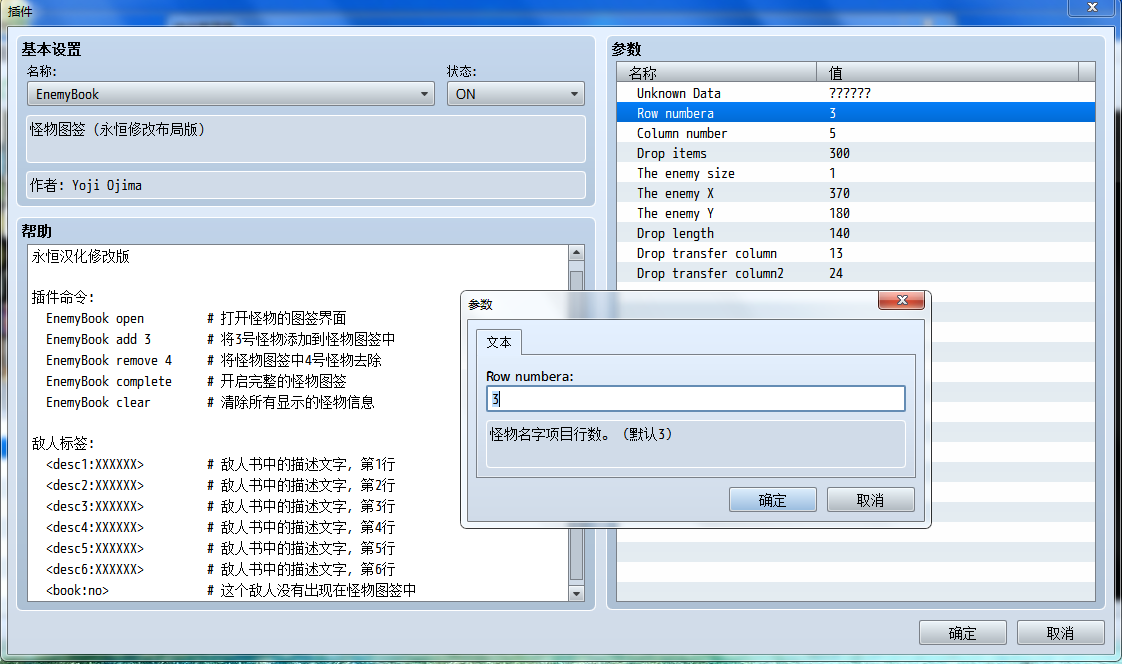The image size is (1122, 664).
Task: Select the 文本 tab in parameter dialog
Action: pyautogui.click(x=499, y=342)
